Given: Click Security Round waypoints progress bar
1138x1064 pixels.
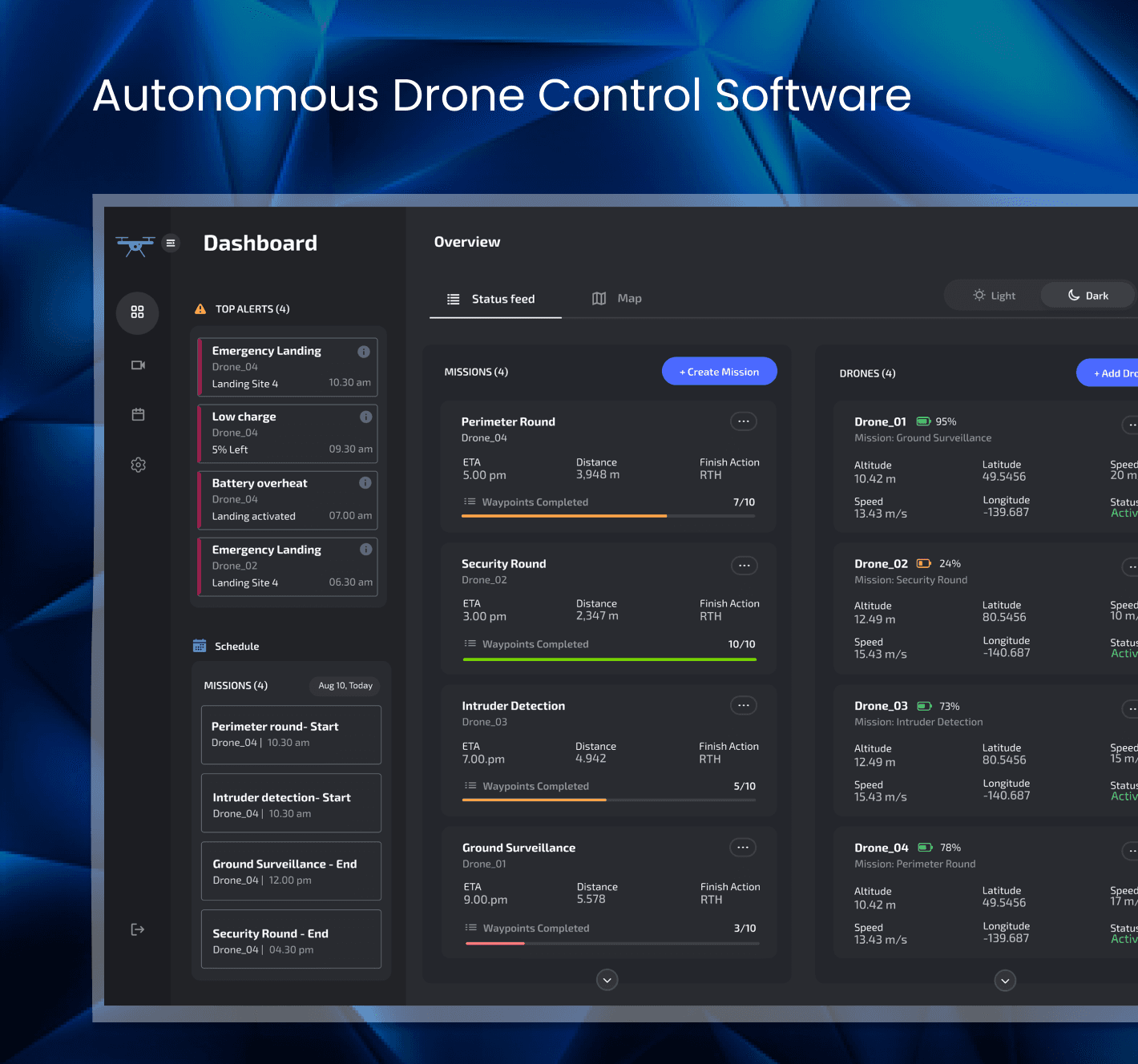Looking at the screenshot, I should coord(610,659).
